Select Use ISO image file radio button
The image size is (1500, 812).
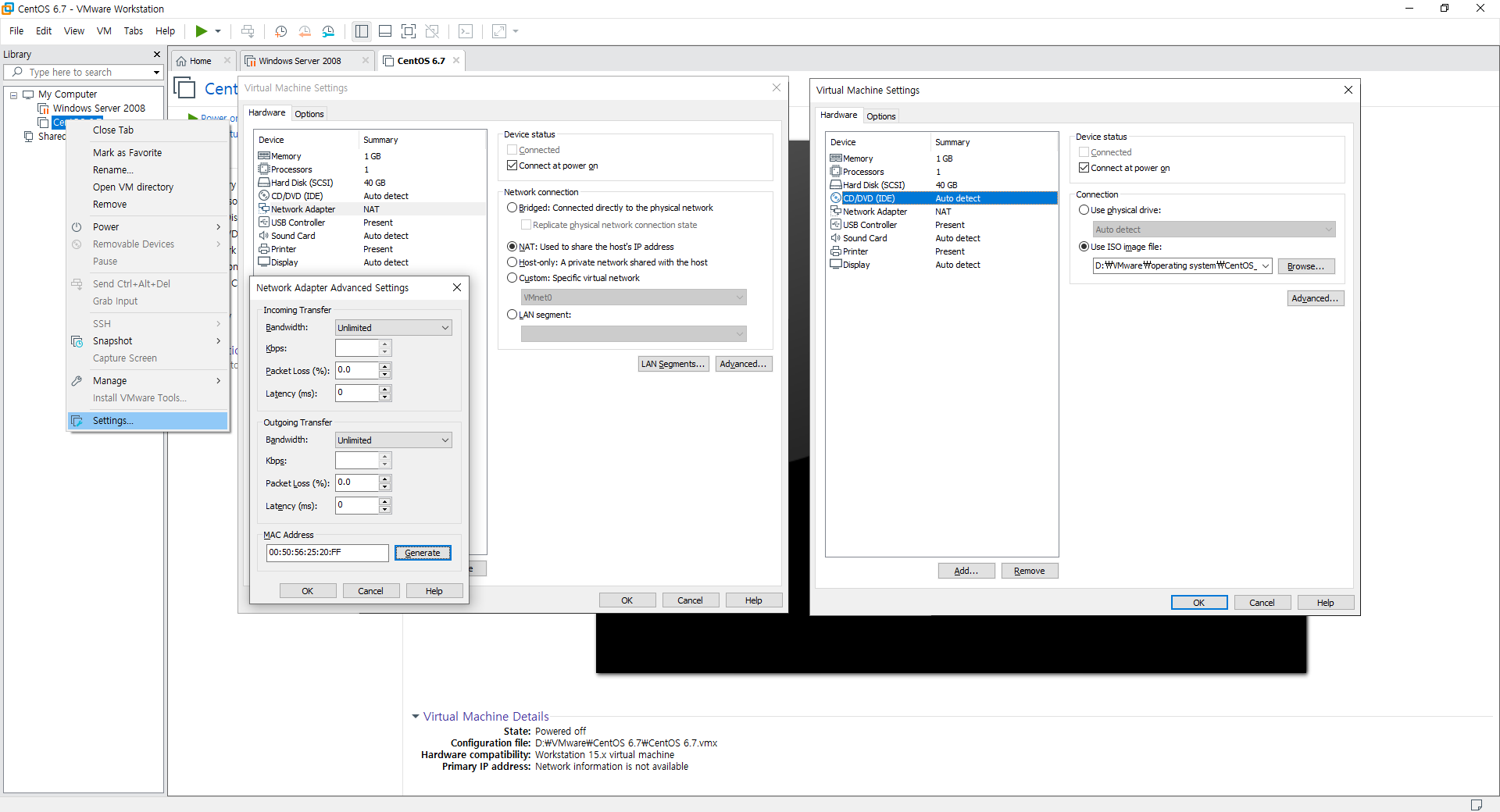click(x=1084, y=247)
